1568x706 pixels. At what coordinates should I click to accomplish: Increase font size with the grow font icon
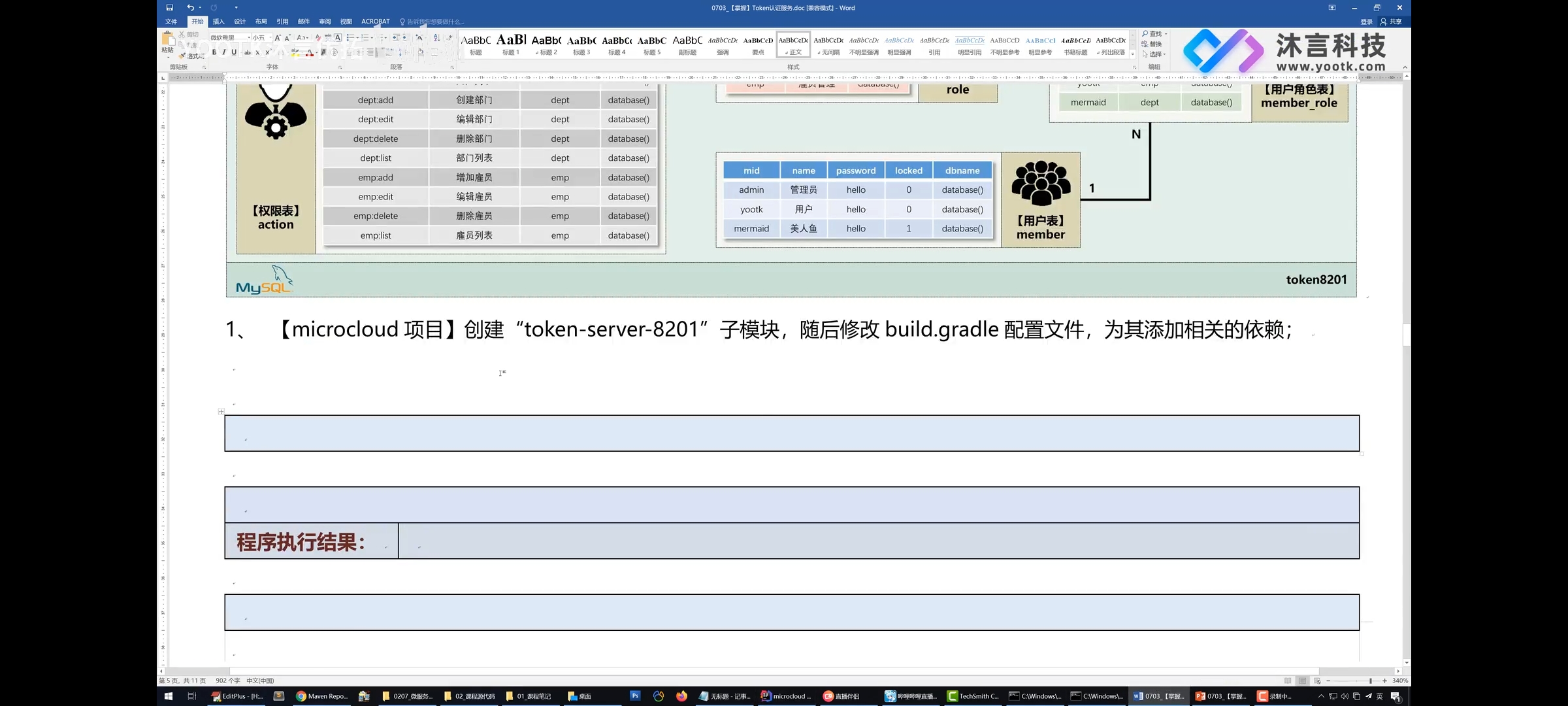tap(278, 38)
